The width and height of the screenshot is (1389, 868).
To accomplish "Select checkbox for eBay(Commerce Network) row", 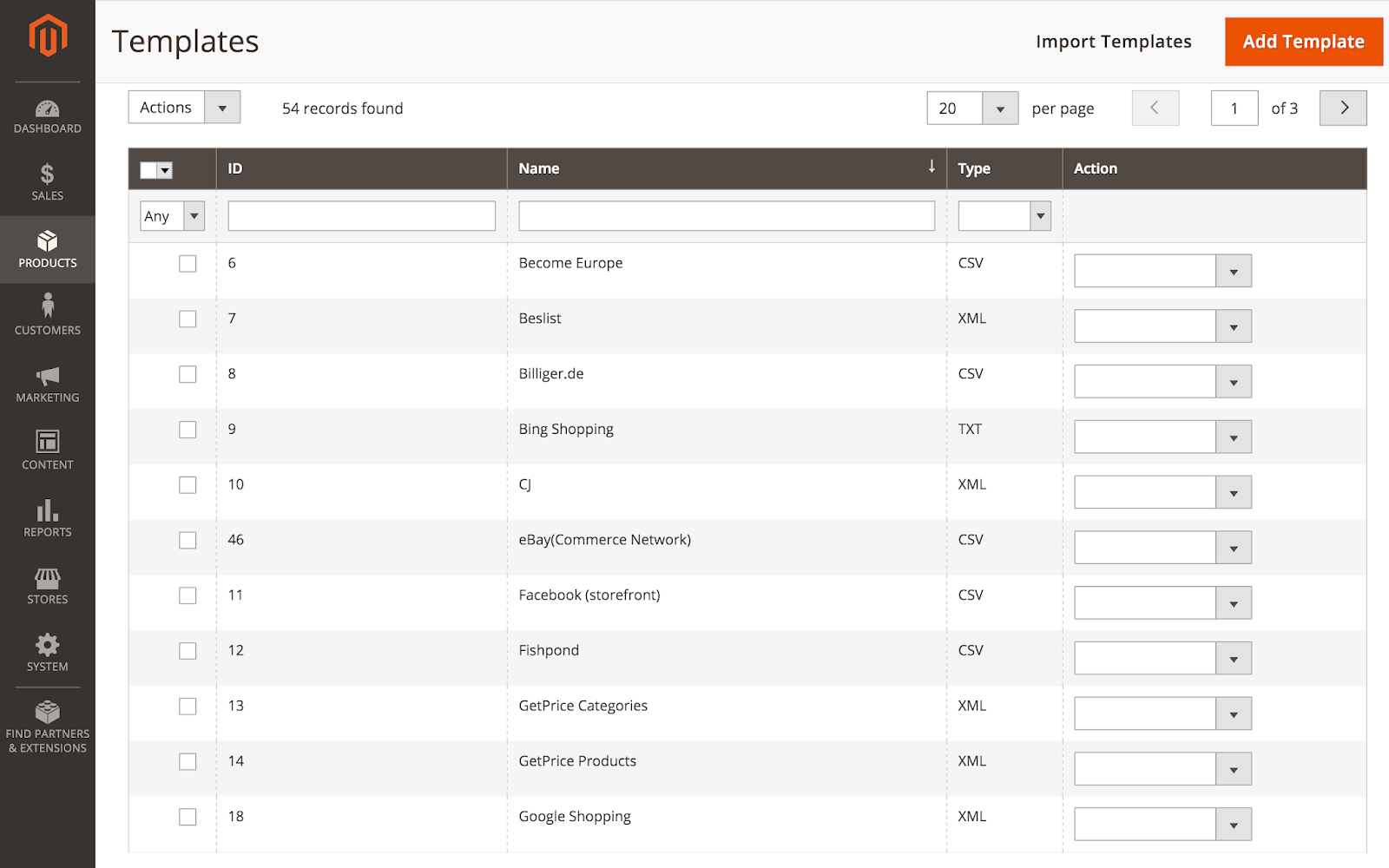I will [x=188, y=541].
